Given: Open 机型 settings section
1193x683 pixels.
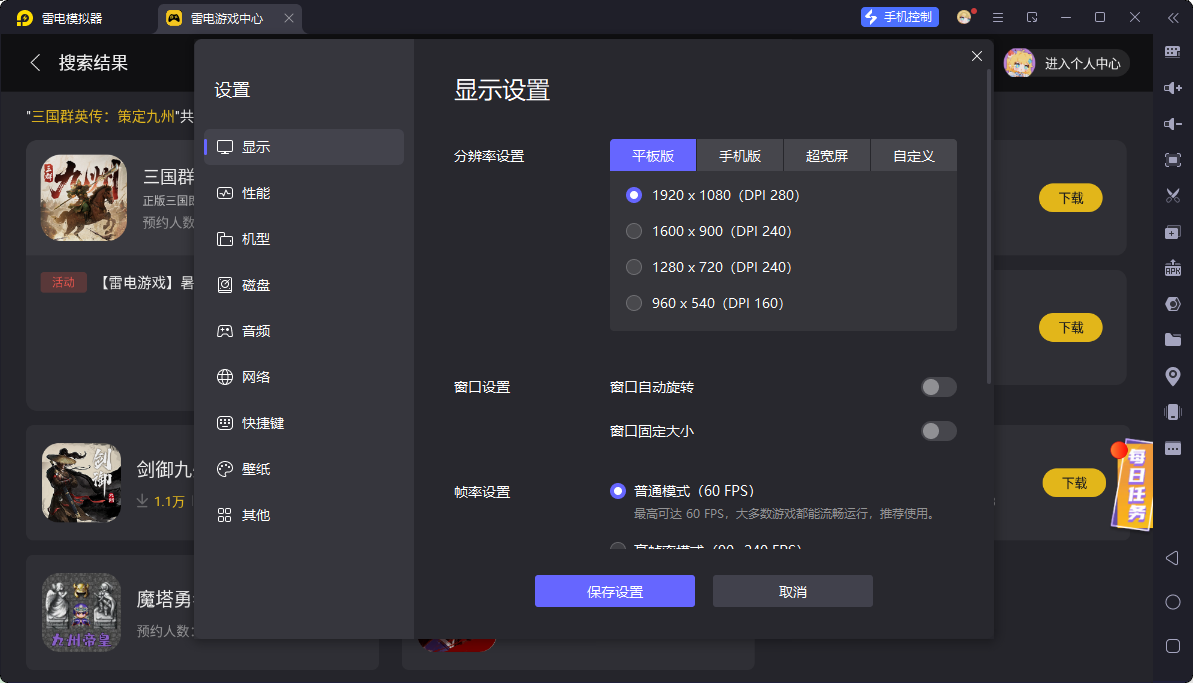Looking at the screenshot, I should [x=304, y=239].
